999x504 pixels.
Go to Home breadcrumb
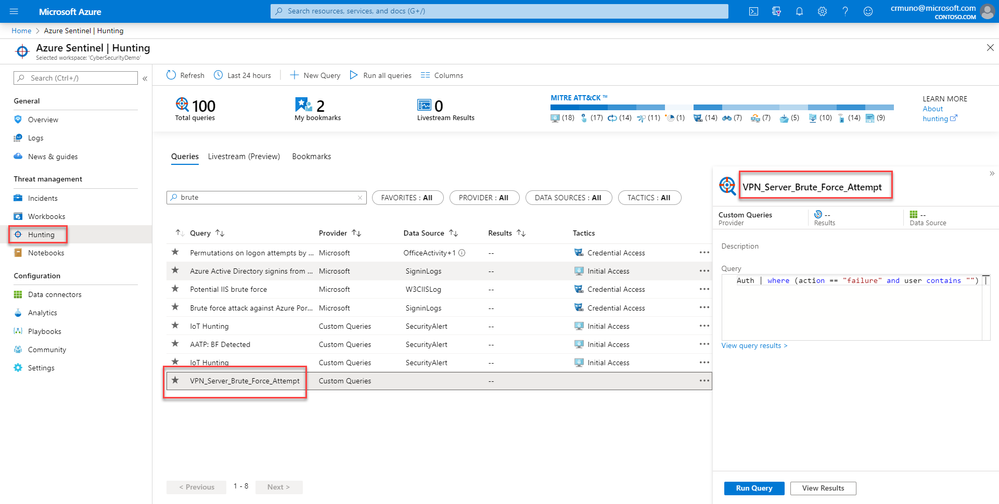point(22,31)
